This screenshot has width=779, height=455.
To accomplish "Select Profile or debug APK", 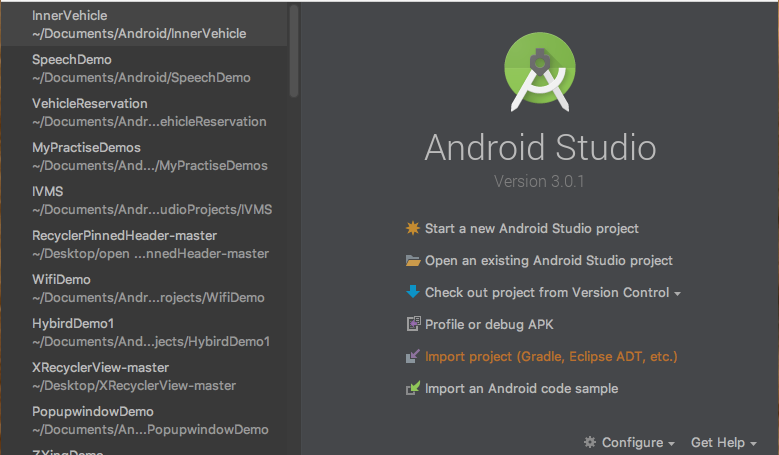I will (489, 324).
